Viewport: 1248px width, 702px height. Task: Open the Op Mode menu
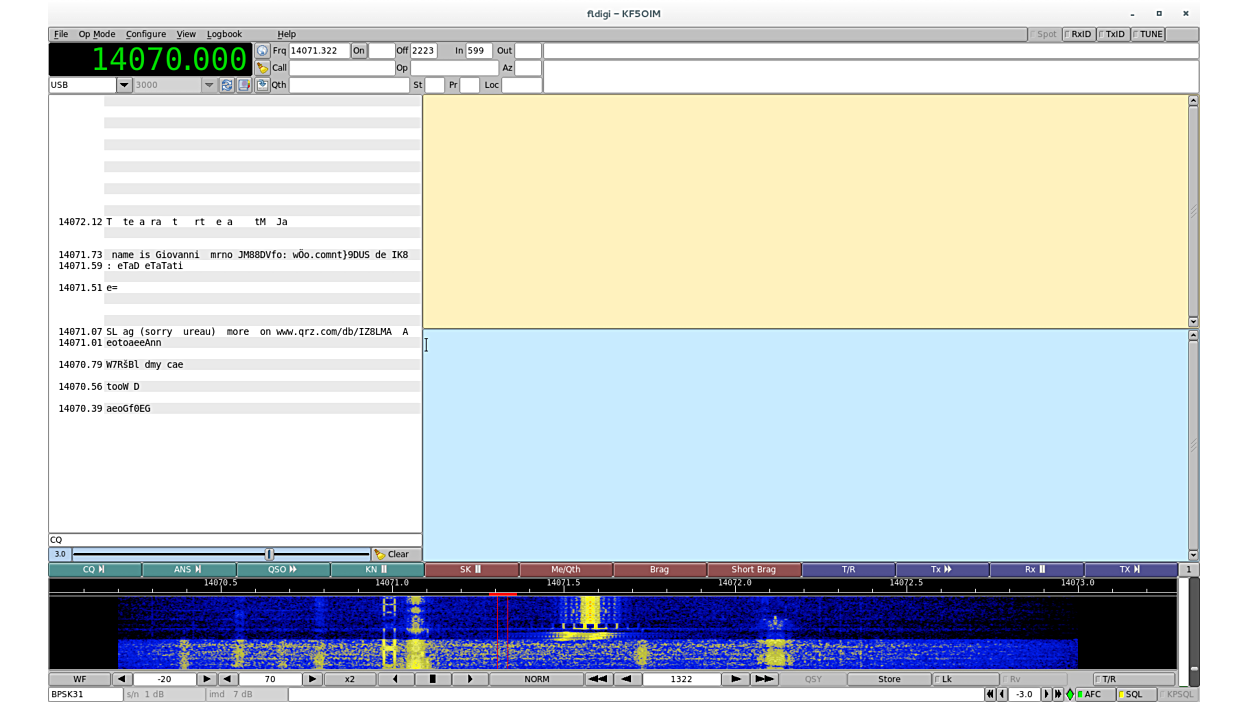click(97, 34)
